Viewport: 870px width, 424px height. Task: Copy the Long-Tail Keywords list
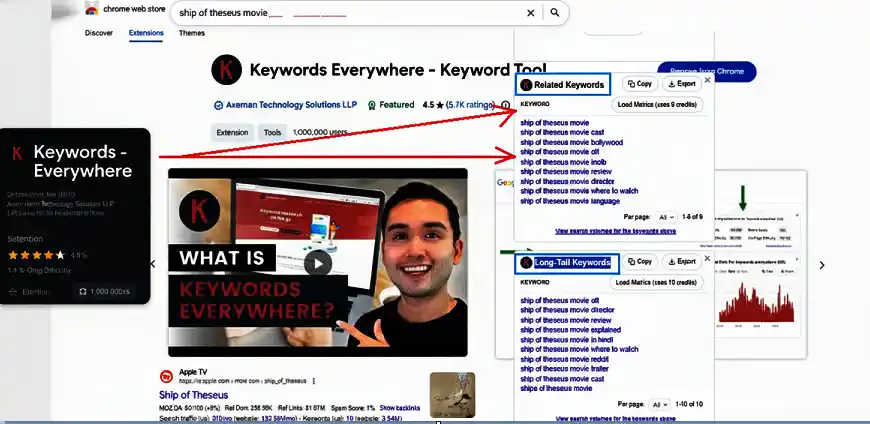click(x=638, y=262)
